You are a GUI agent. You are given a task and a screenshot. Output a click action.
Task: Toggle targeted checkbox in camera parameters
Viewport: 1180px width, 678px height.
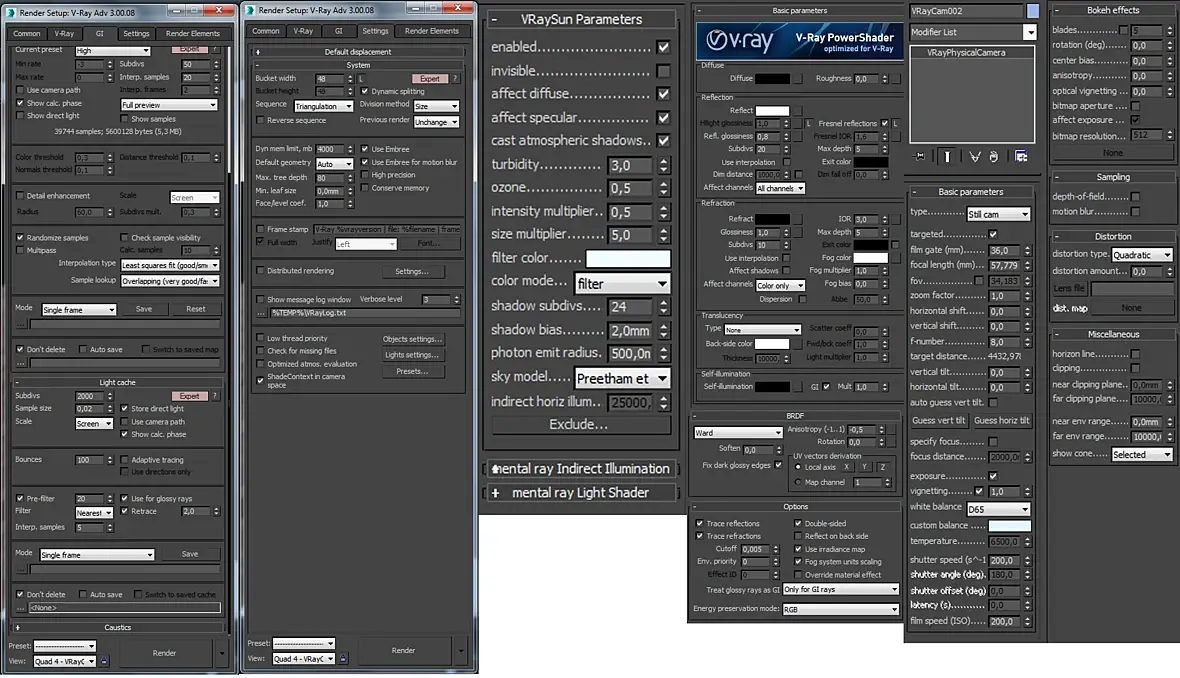tap(993, 234)
